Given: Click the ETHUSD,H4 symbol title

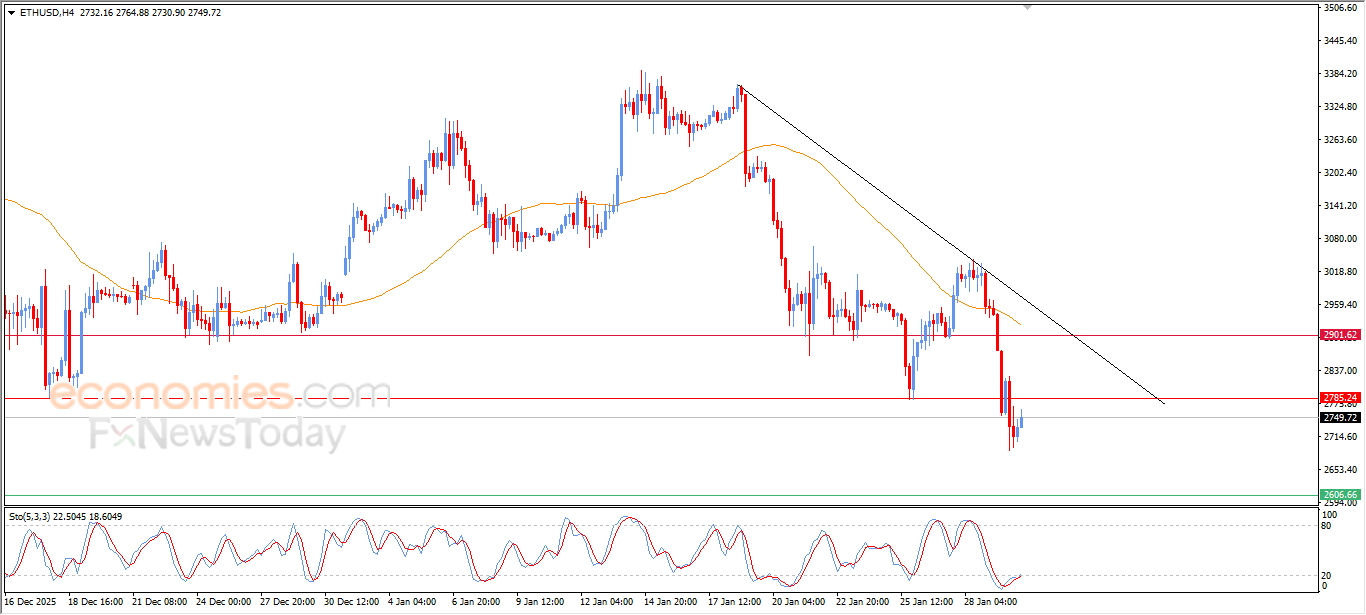Looking at the screenshot, I should pyautogui.click(x=46, y=13).
